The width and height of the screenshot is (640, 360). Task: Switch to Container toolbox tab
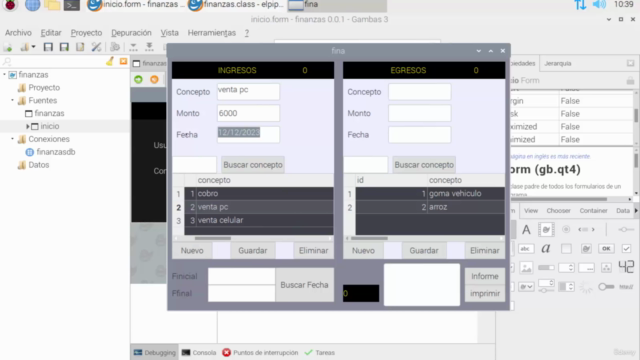click(x=593, y=211)
